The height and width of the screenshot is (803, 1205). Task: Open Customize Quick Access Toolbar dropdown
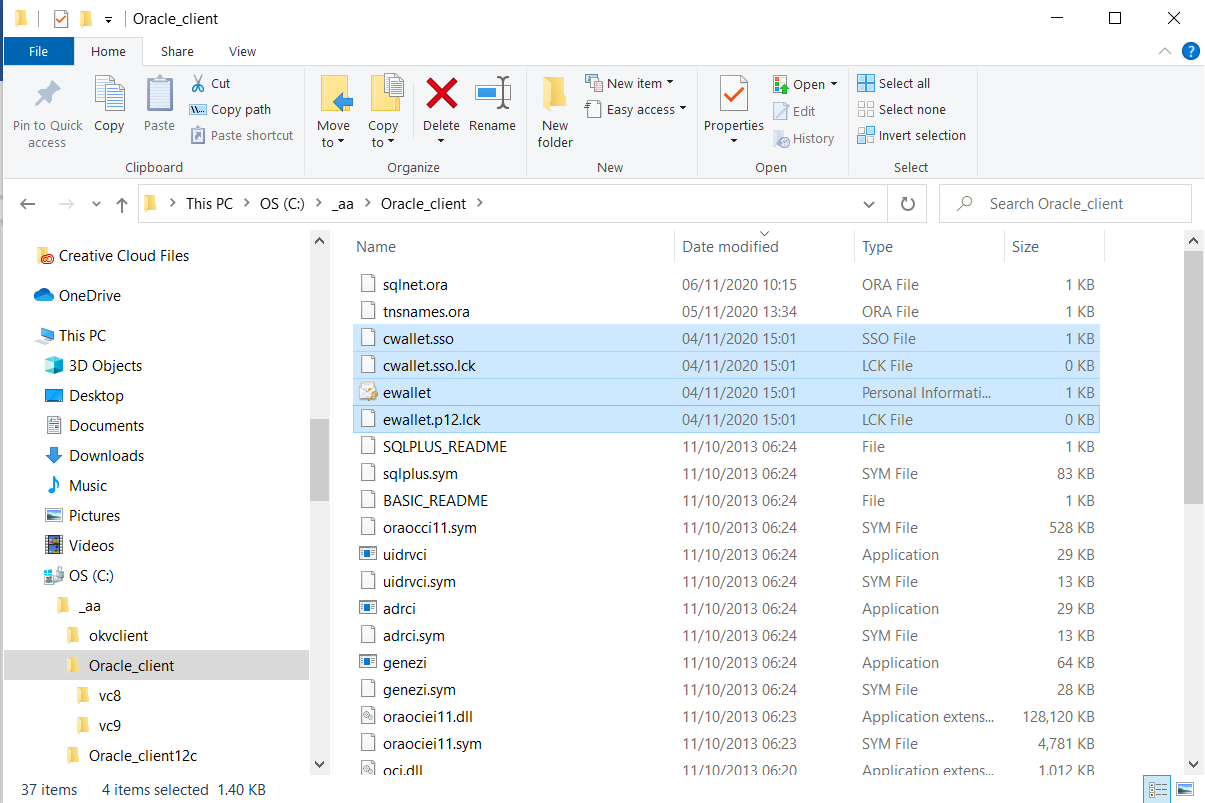pos(108,19)
